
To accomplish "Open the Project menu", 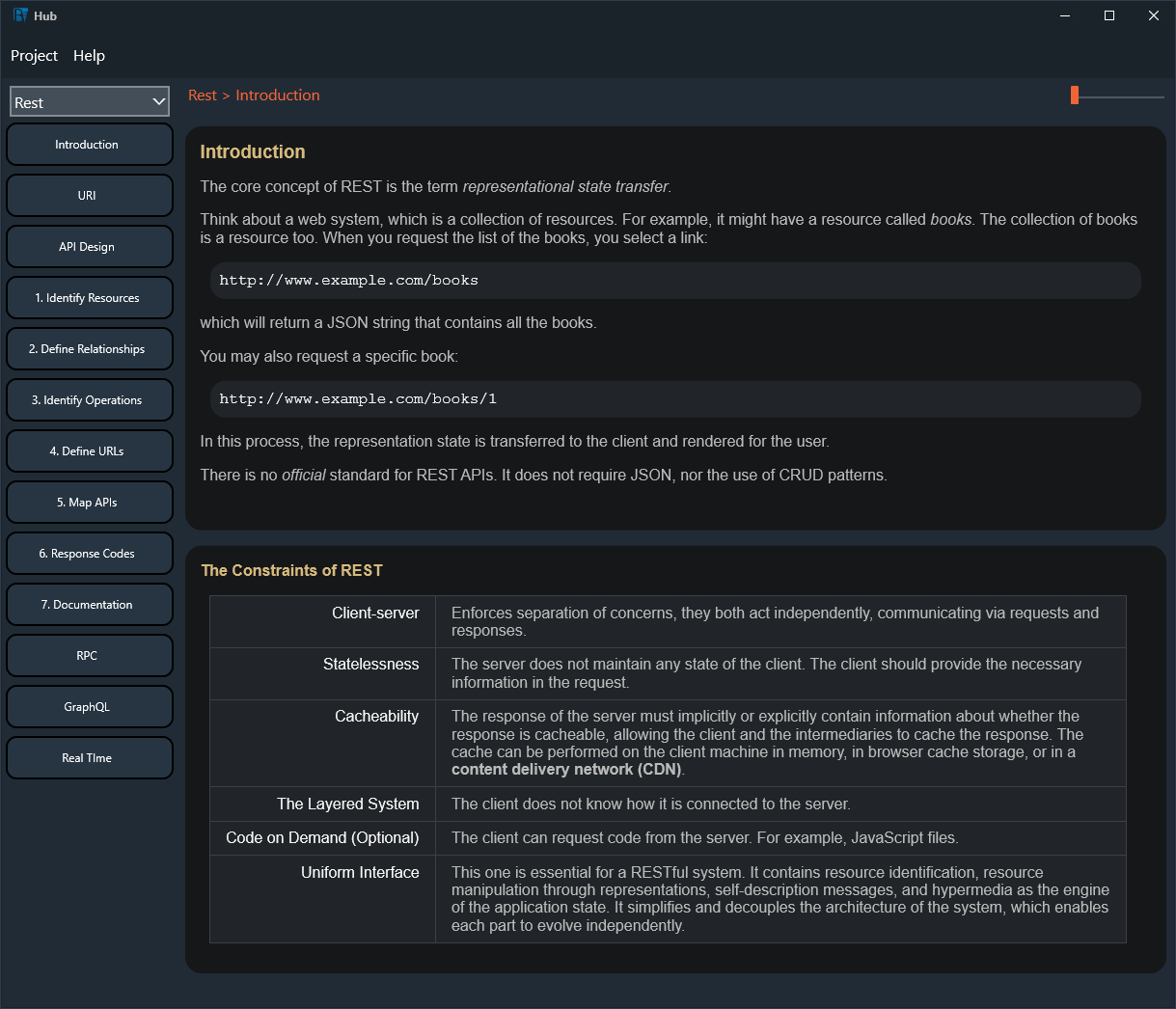I will (34, 56).
